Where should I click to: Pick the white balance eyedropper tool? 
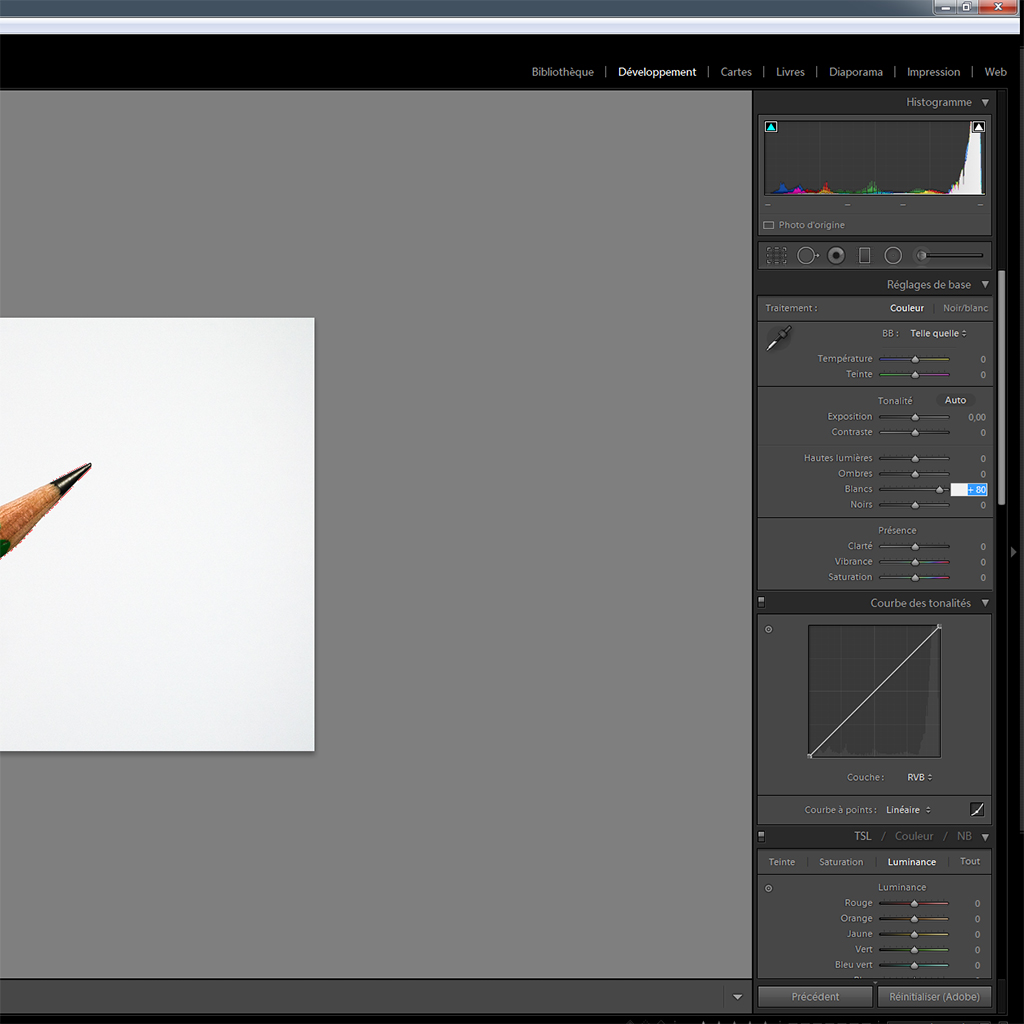click(778, 339)
